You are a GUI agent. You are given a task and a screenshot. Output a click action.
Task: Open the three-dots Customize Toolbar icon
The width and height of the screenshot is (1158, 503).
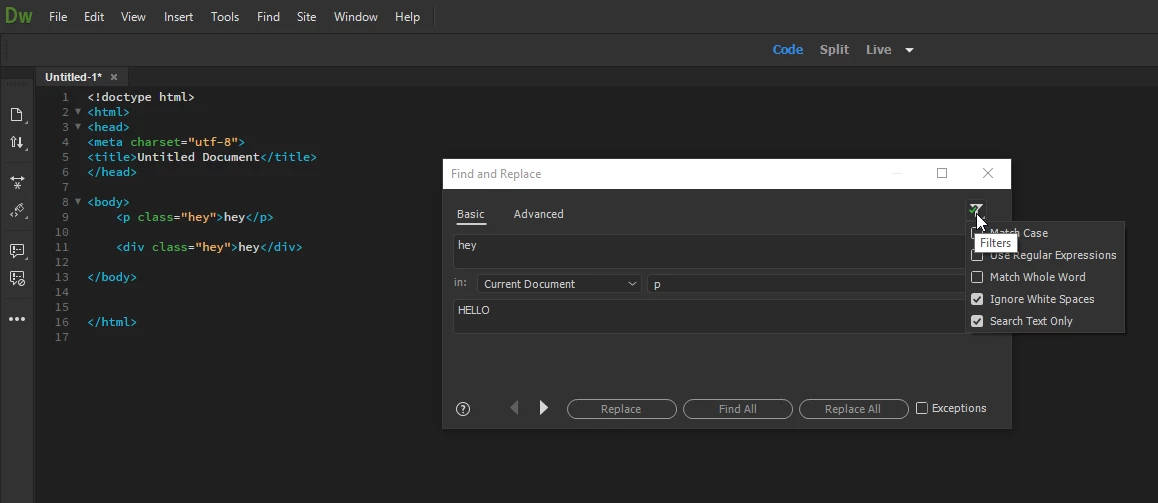click(x=16, y=319)
